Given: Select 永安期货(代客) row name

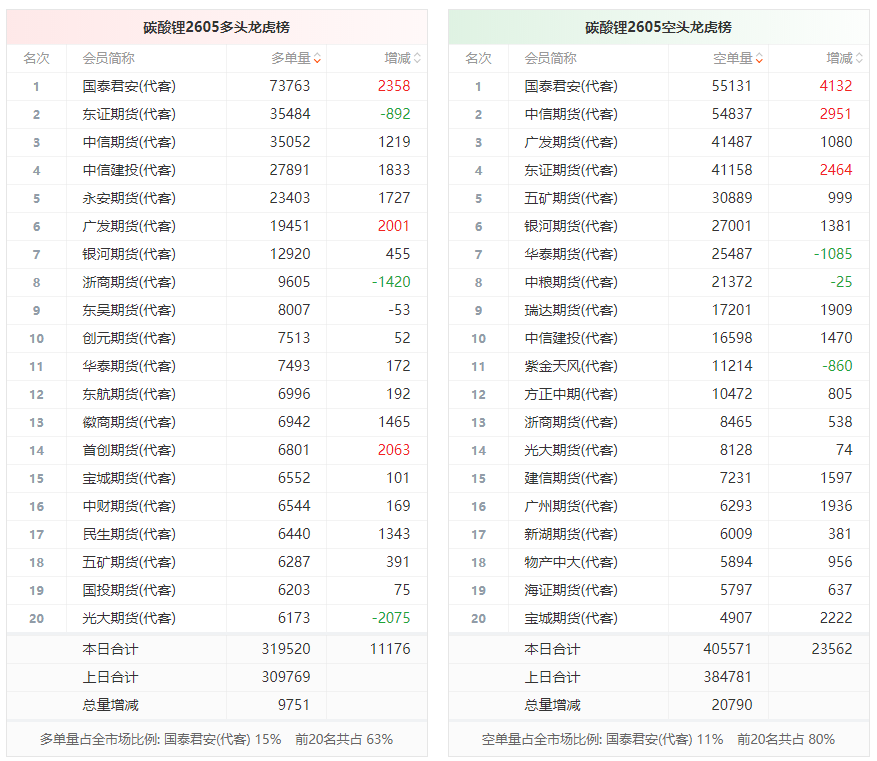Looking at the screenshot, I should point(129,198).
